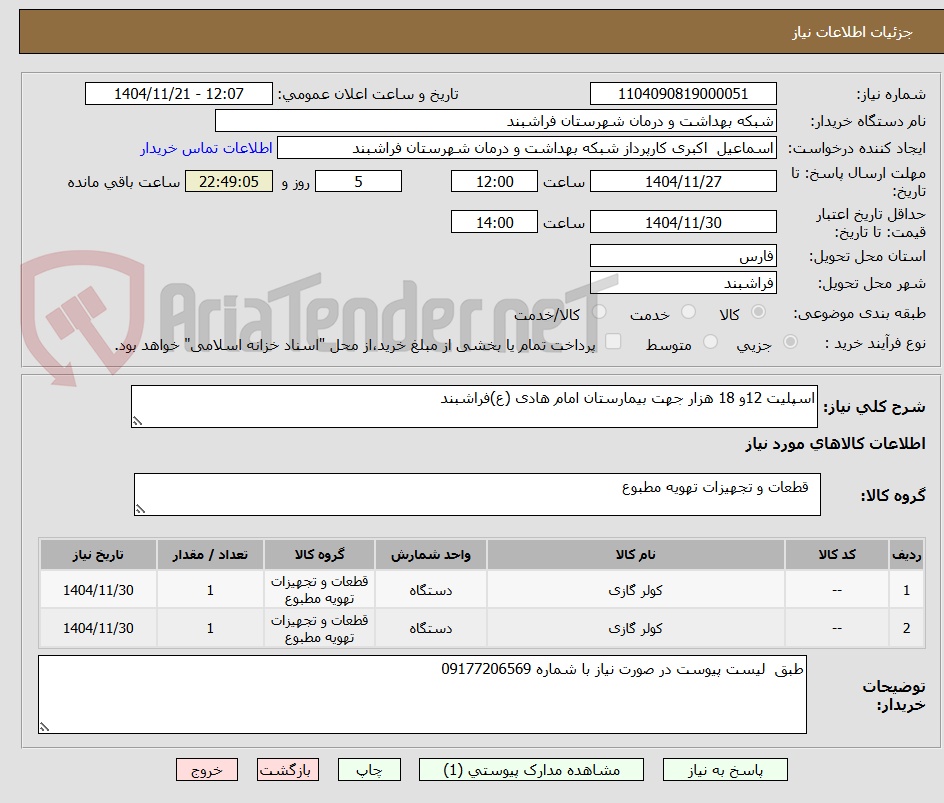Click the بازگشت back button
This screenshot has height=803, width=944.
(x=288, y=770)
